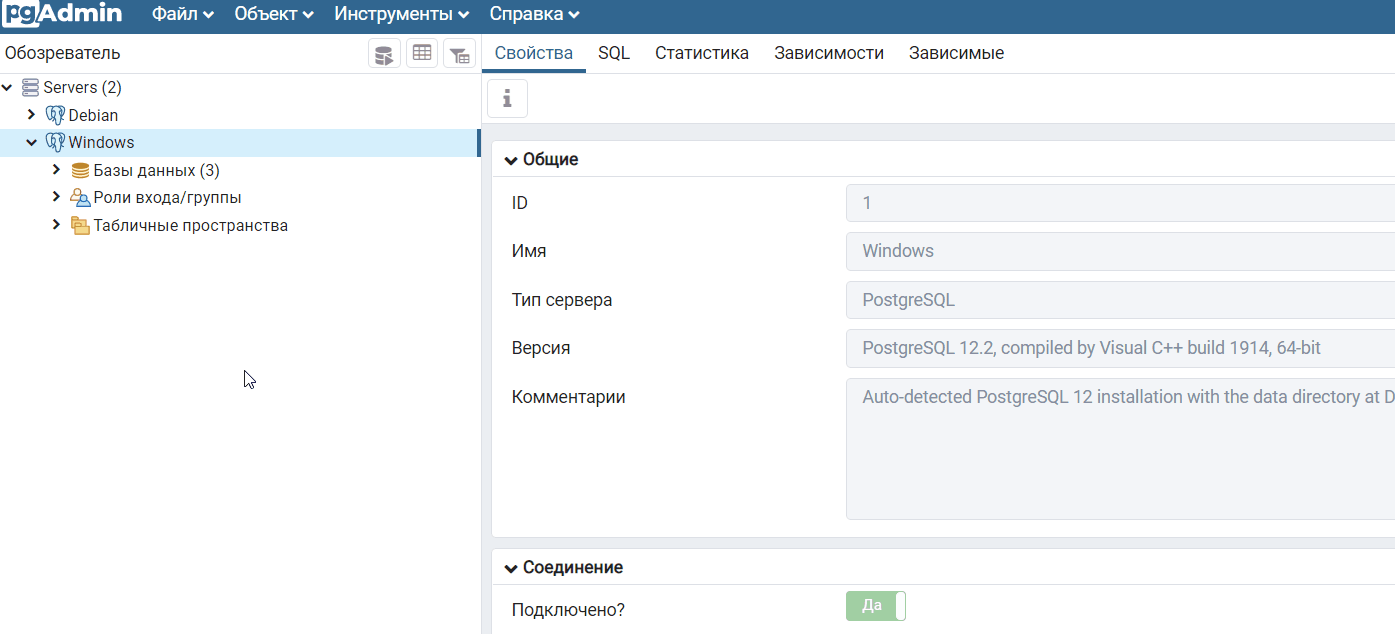Viewport: 1395px width, 634px height.
Task: Click the Query Tool icon in browser toolbar
Action: pyautogui.click(x=384, y=54)
